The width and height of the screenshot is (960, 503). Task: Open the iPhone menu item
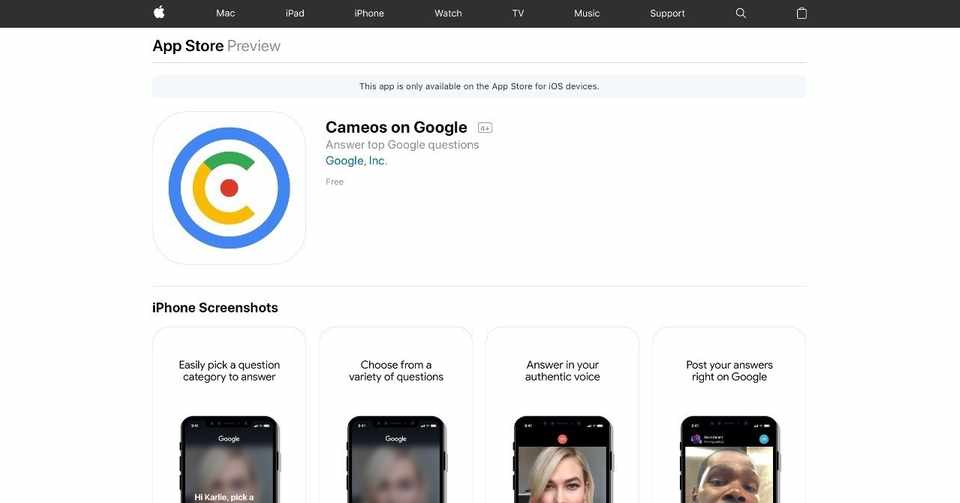(369, 13)
